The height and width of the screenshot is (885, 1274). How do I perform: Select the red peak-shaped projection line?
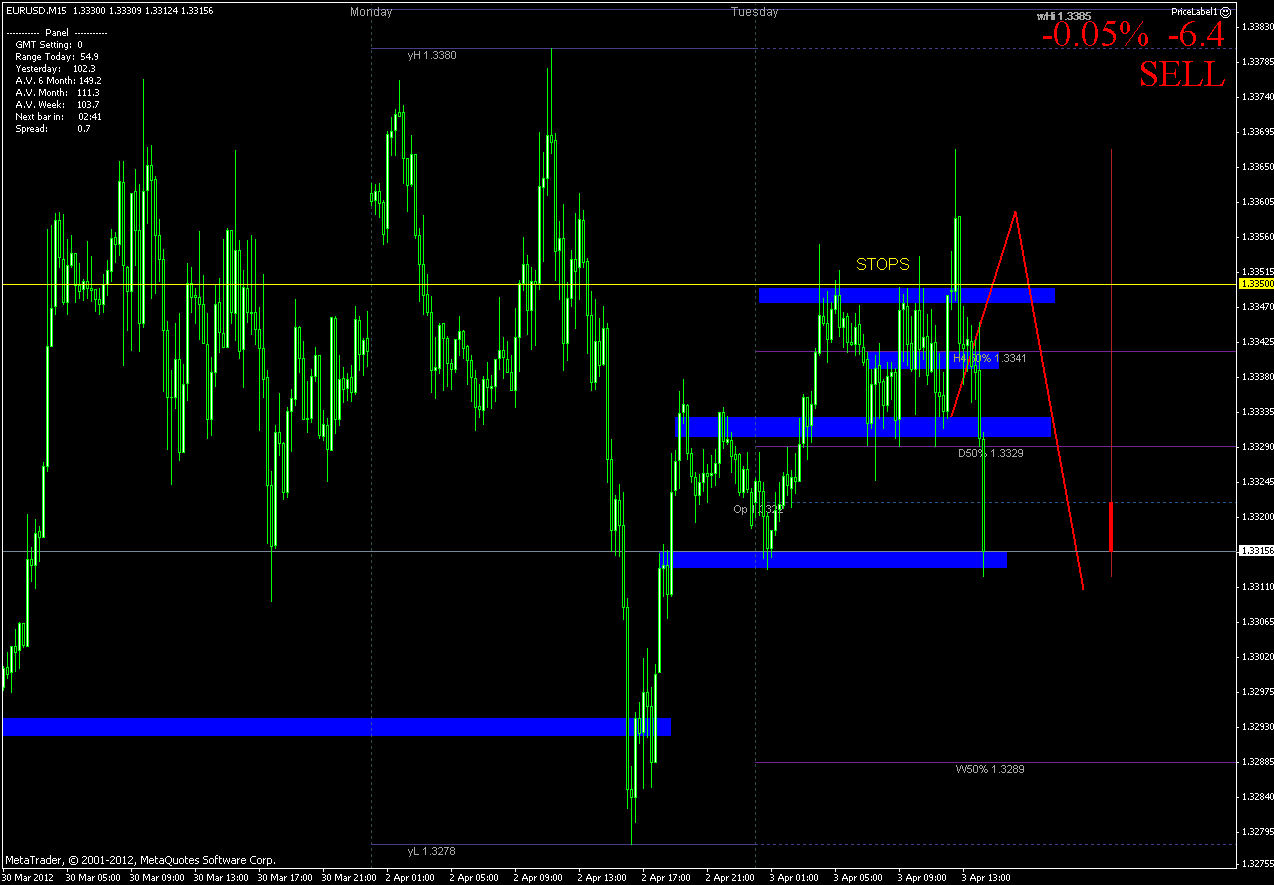[1017, 400]
